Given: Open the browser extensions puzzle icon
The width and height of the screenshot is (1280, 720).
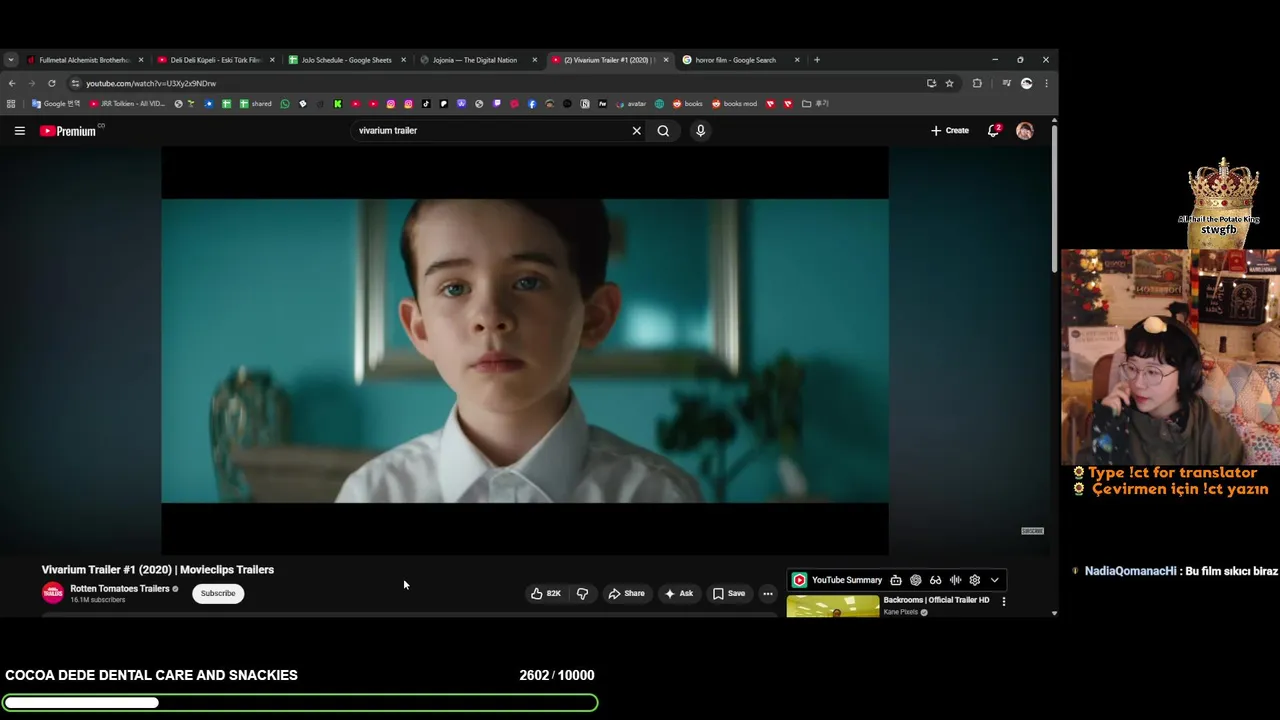Looking at the screenshot, I should (977, 83).
